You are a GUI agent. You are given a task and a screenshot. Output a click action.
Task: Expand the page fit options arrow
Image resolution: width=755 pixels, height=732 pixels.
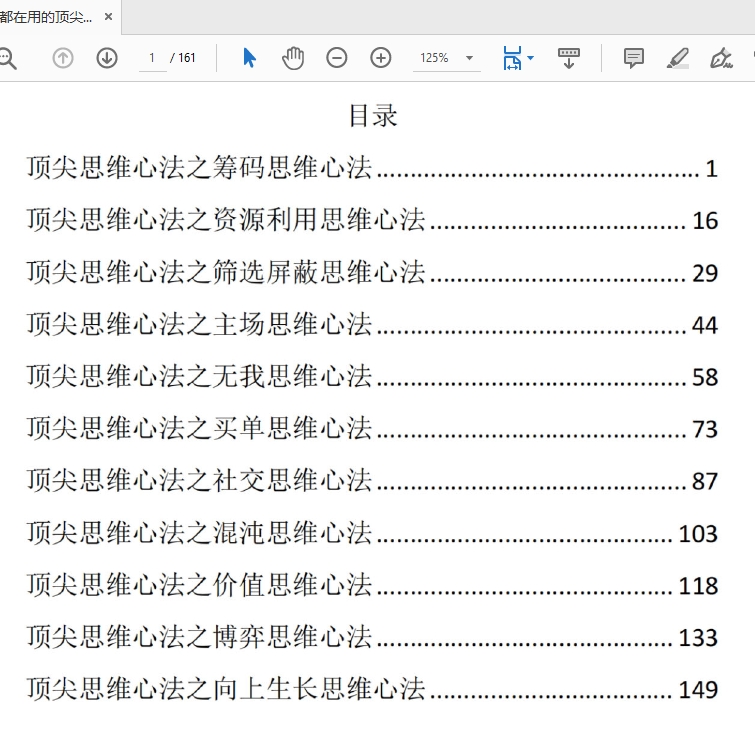pos(531,58)
